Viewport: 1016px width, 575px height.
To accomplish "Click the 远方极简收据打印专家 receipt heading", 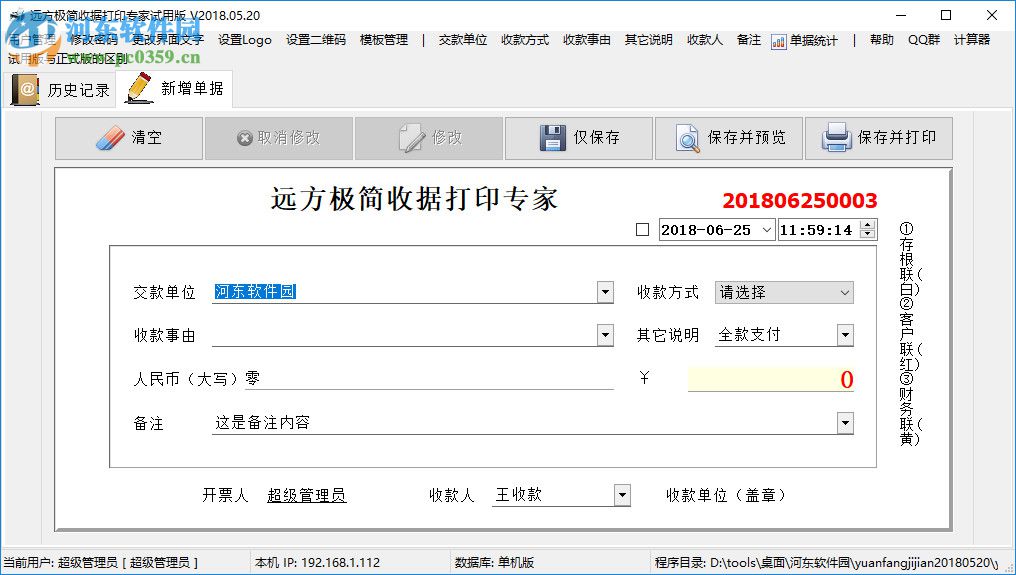I will tap(414, 199).
